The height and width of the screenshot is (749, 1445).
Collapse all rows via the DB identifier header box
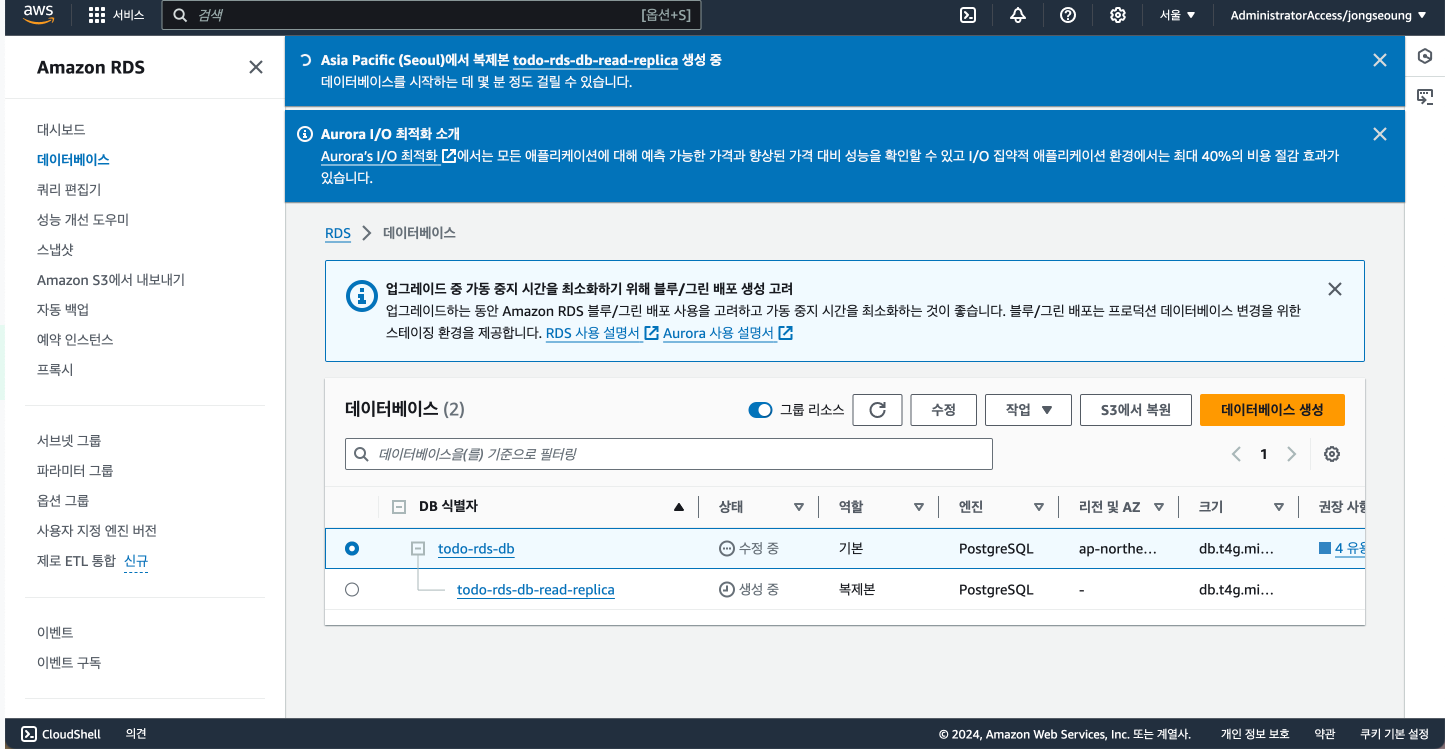point(399,507)
